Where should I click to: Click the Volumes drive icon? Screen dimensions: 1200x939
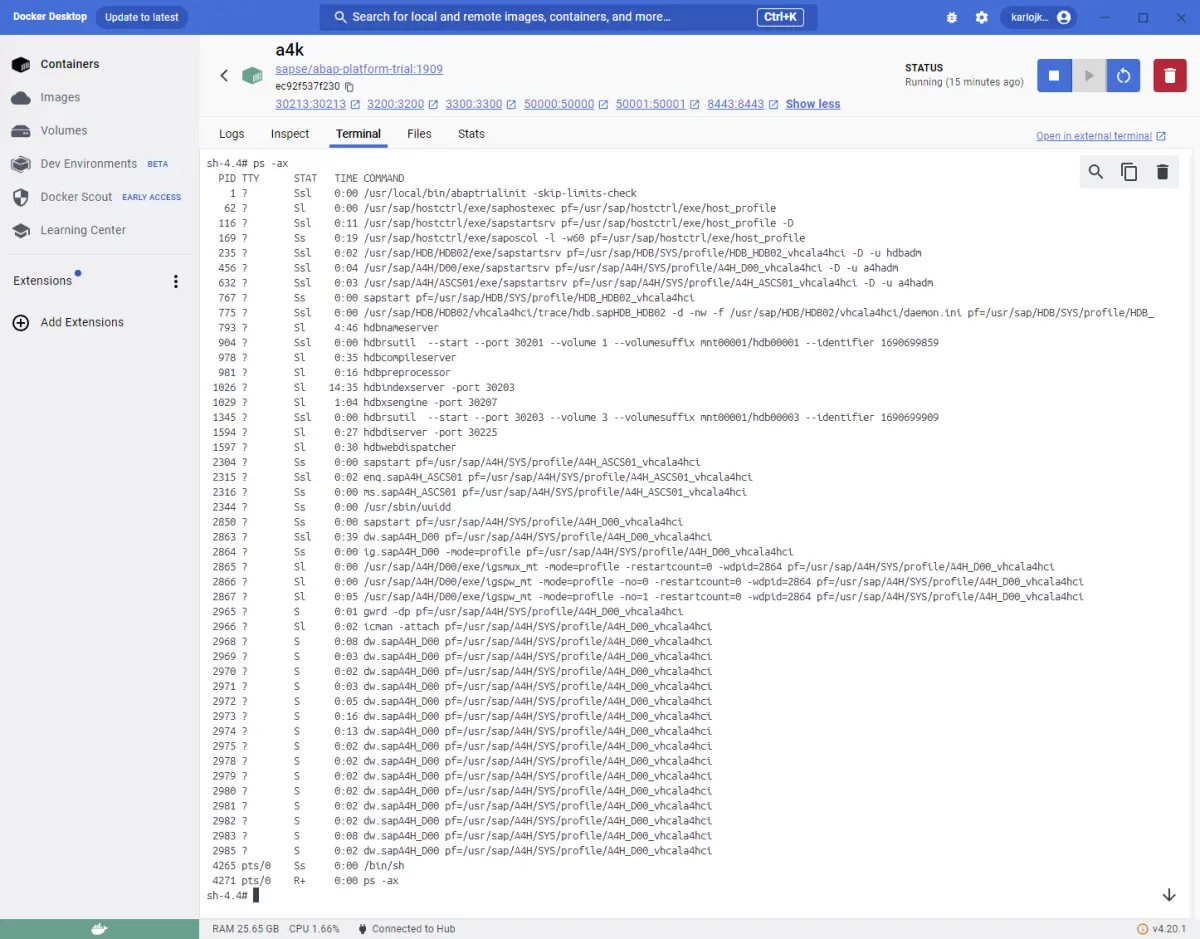coord(20,131)
